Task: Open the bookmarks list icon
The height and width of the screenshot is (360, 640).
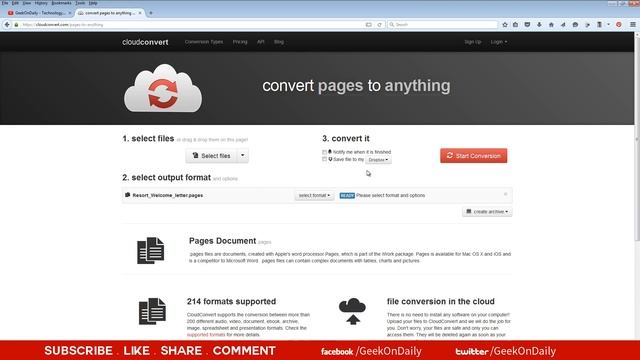Action: (x=516, y=24)
